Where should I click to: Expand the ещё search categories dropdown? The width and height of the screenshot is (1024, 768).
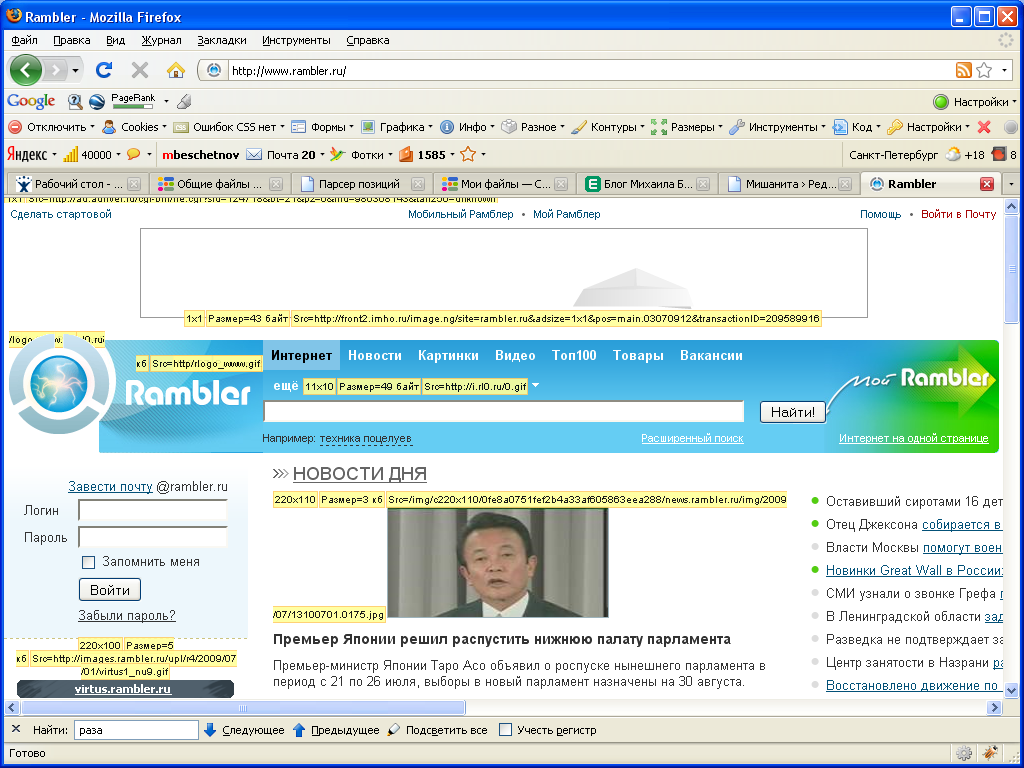coord(535,386)
